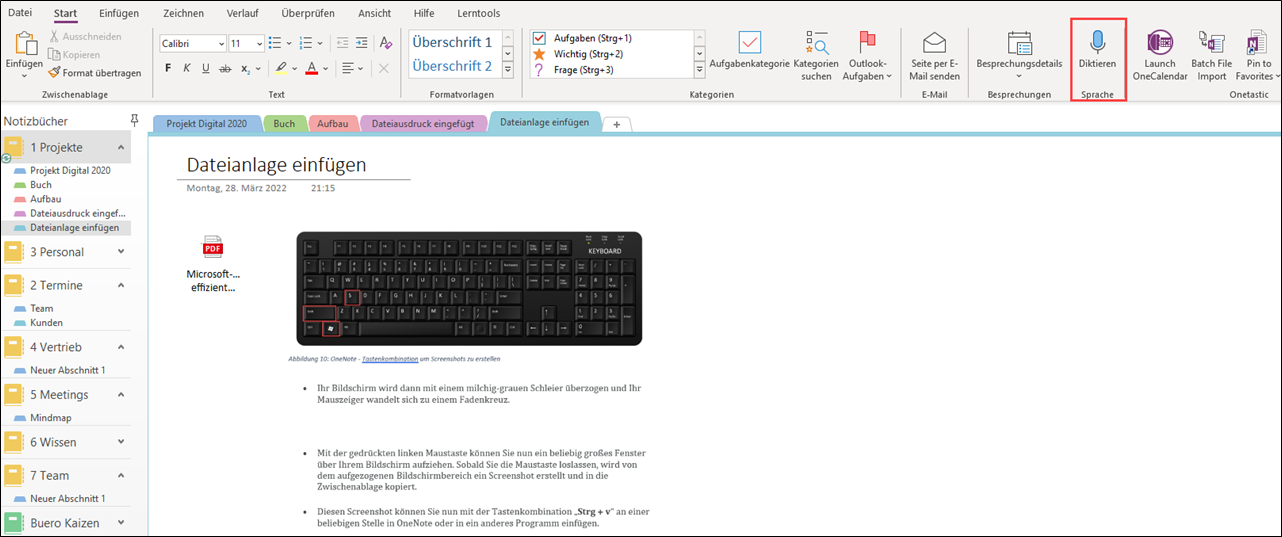Add a new section with plus tab

point(617,124)
